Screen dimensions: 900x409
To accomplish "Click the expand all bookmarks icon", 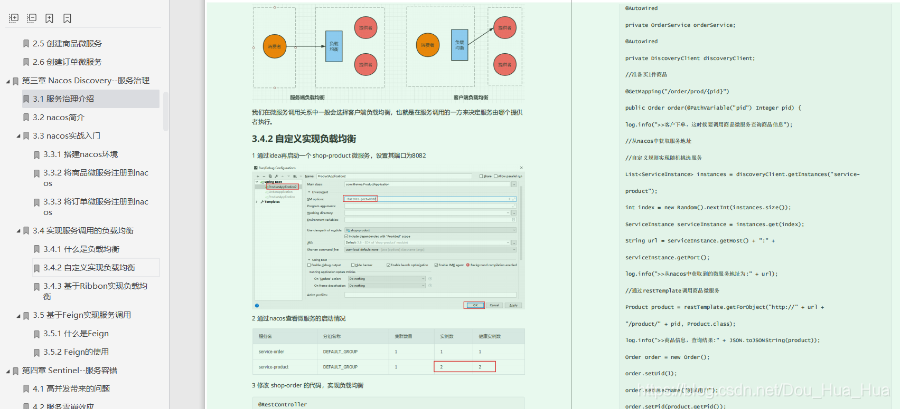I will (x=14, y=18).
